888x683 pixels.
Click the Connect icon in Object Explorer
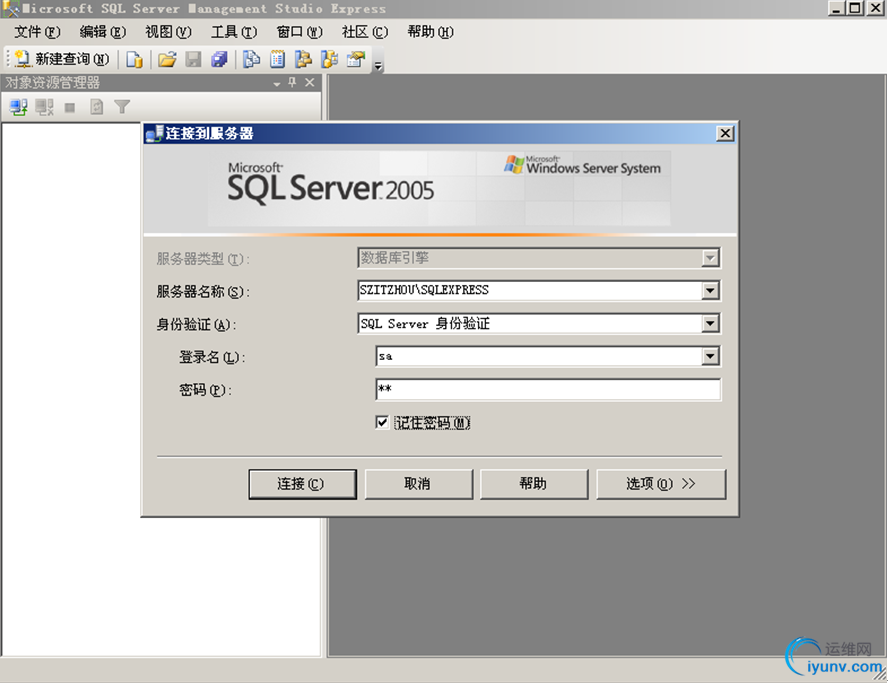(19, 106)
